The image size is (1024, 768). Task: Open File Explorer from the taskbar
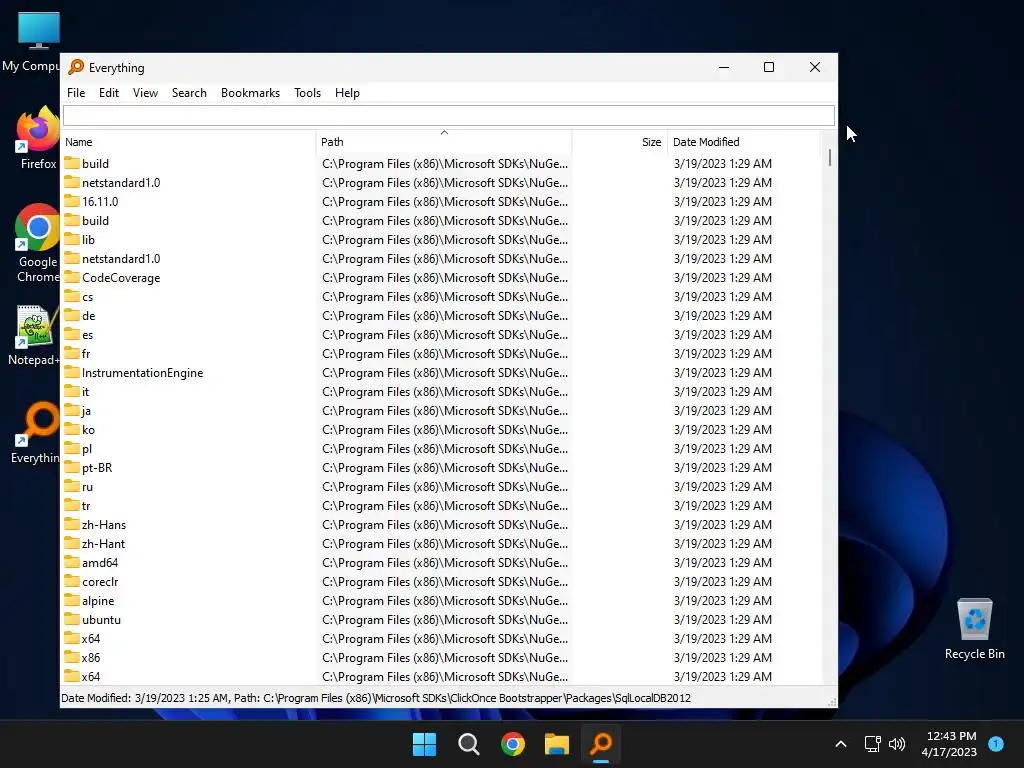click(557, 744)
